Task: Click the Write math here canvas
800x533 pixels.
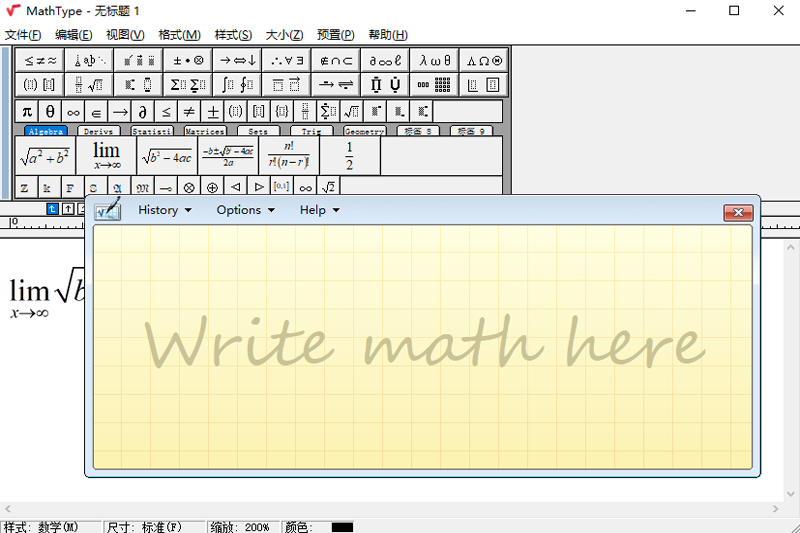Action: pyautogui.click(x=422, y=345)
